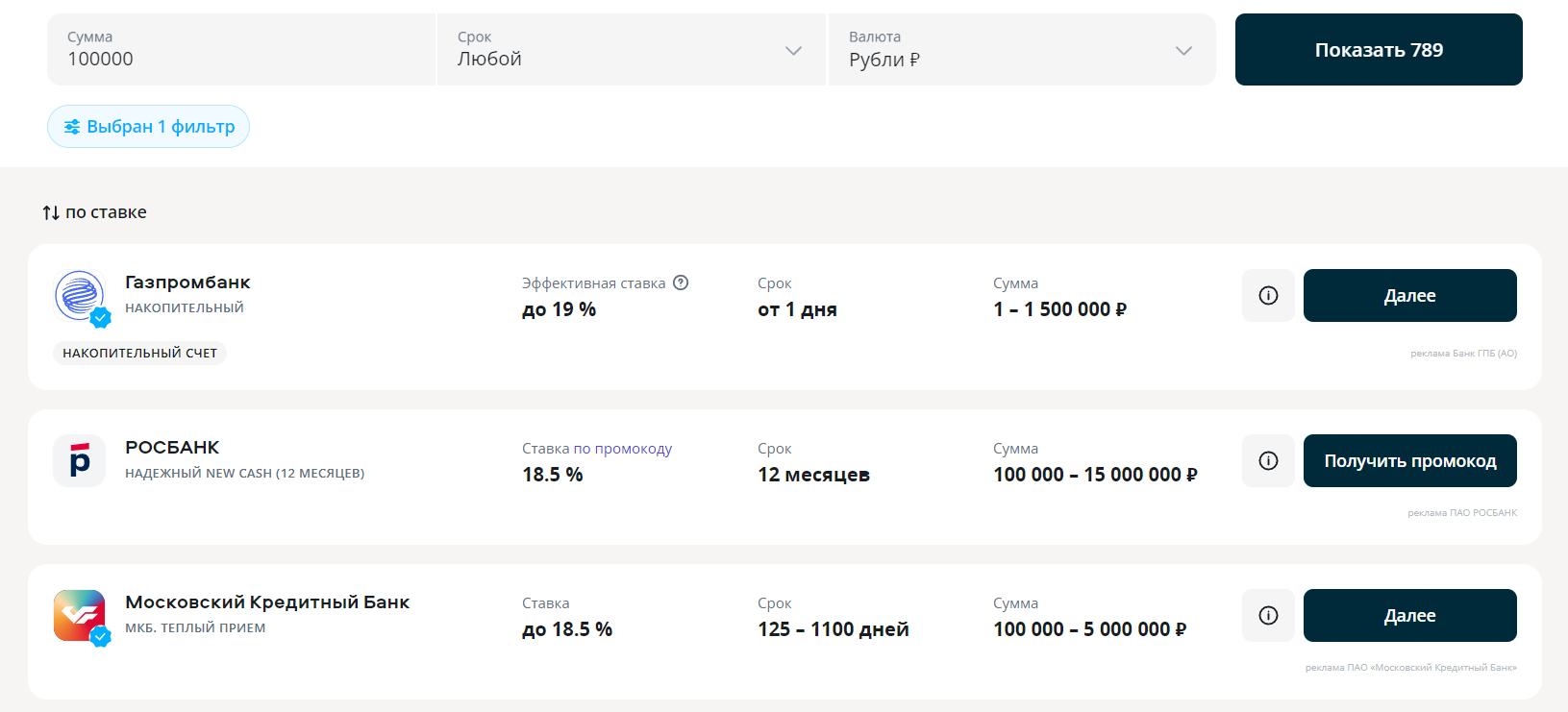The image size is (1568, 712).
Task: Click Далее for Московский Кредитный Банк
Action: point(1409,616)
